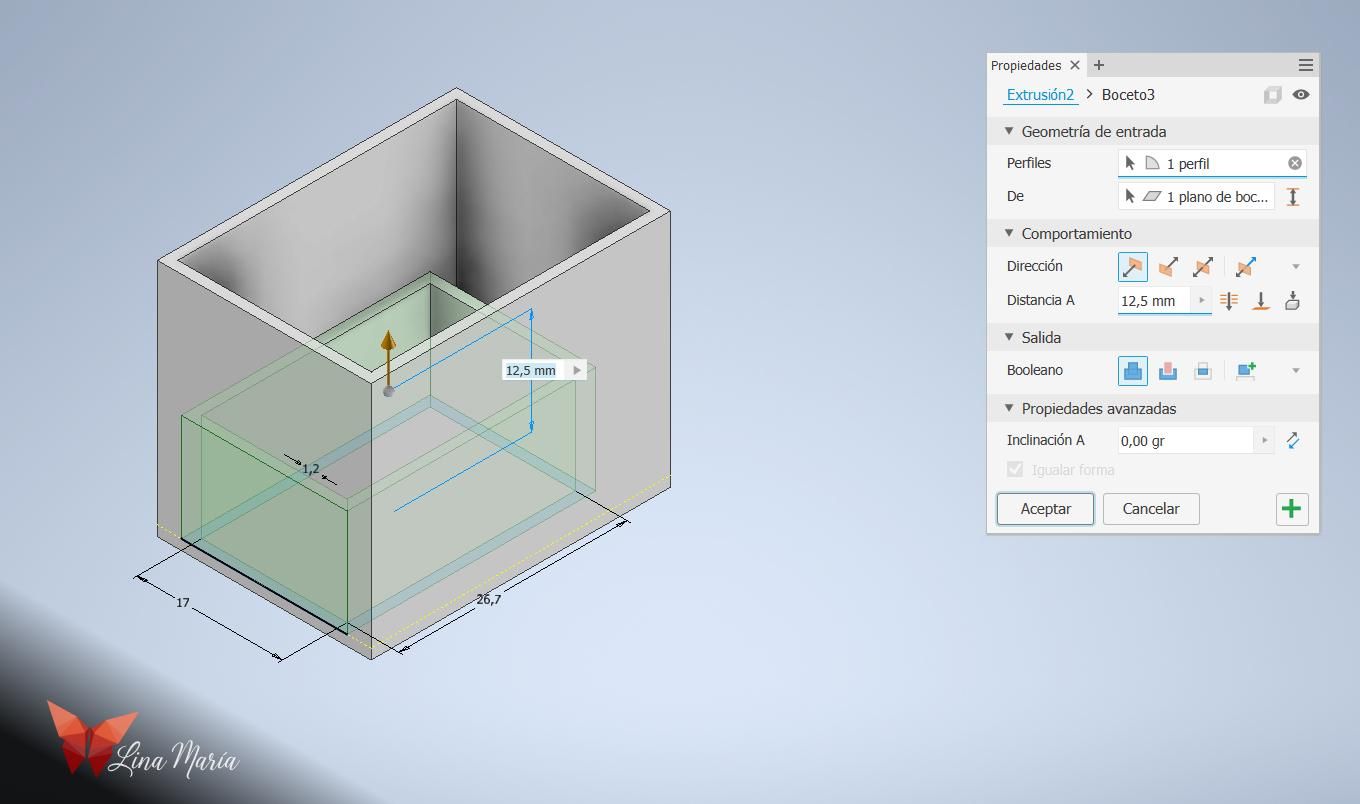Collapse the Geometría de entrada section

click(x=1009, y=131)
